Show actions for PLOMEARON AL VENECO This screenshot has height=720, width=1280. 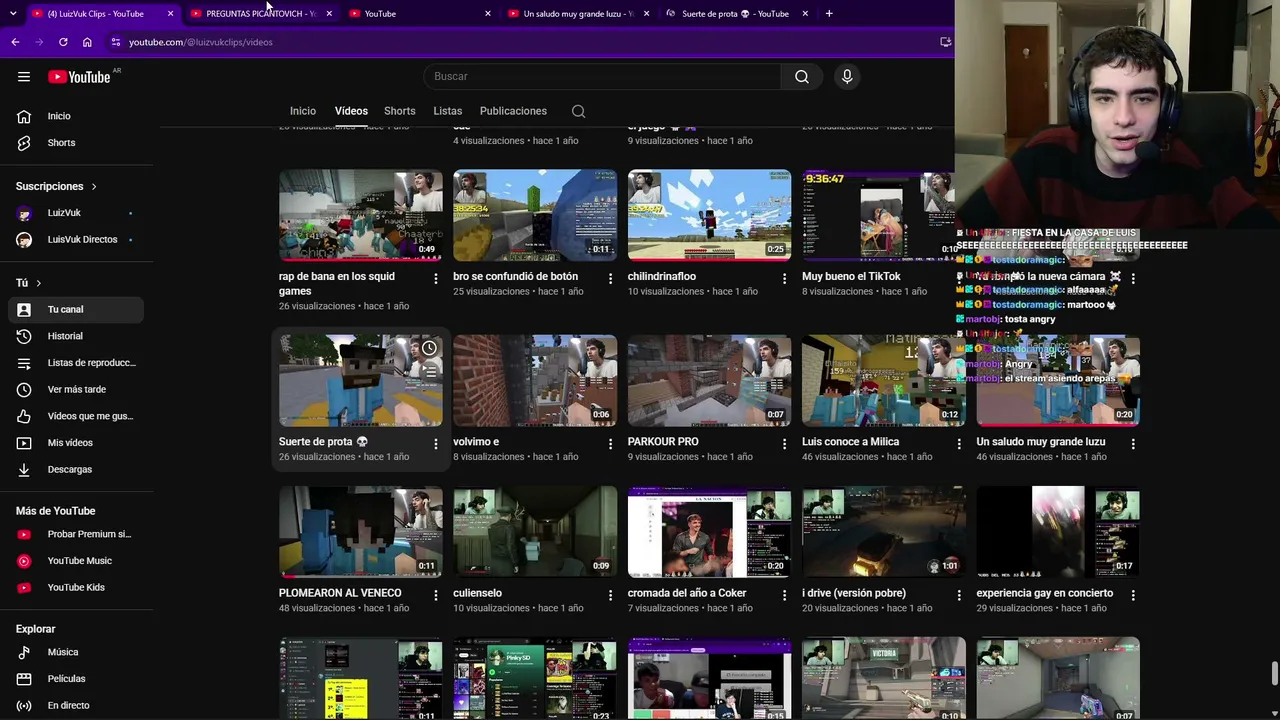pos(435,594)
